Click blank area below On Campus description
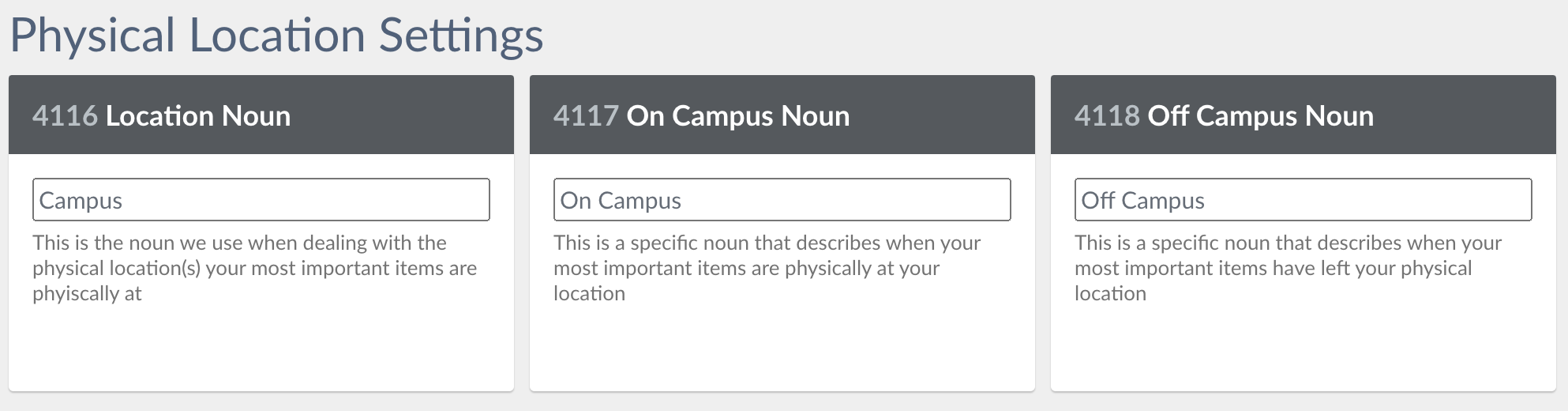The width and height of the screenshot is (1568, 411). point(782,348)
